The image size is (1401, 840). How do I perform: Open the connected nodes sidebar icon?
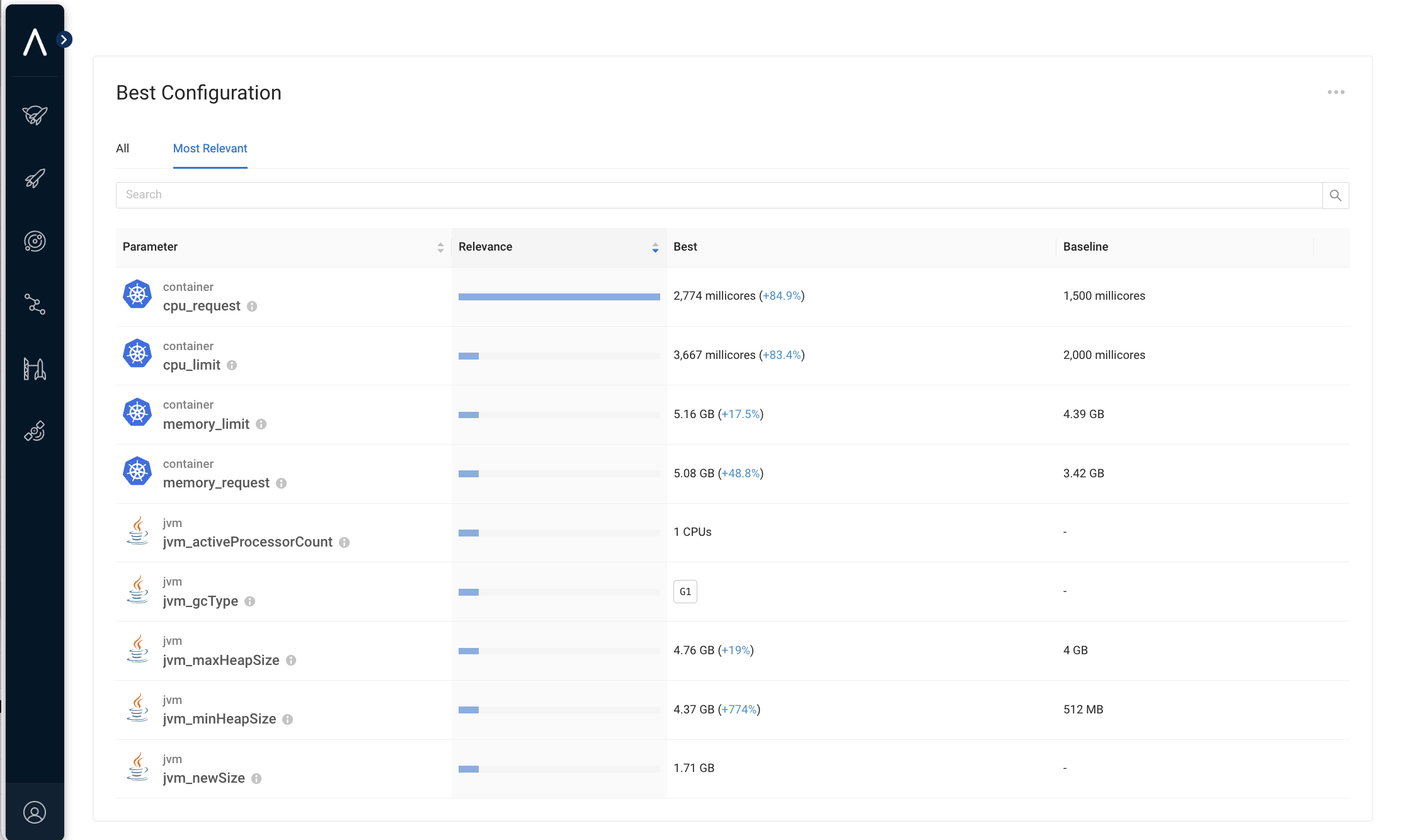click(35, 304)
